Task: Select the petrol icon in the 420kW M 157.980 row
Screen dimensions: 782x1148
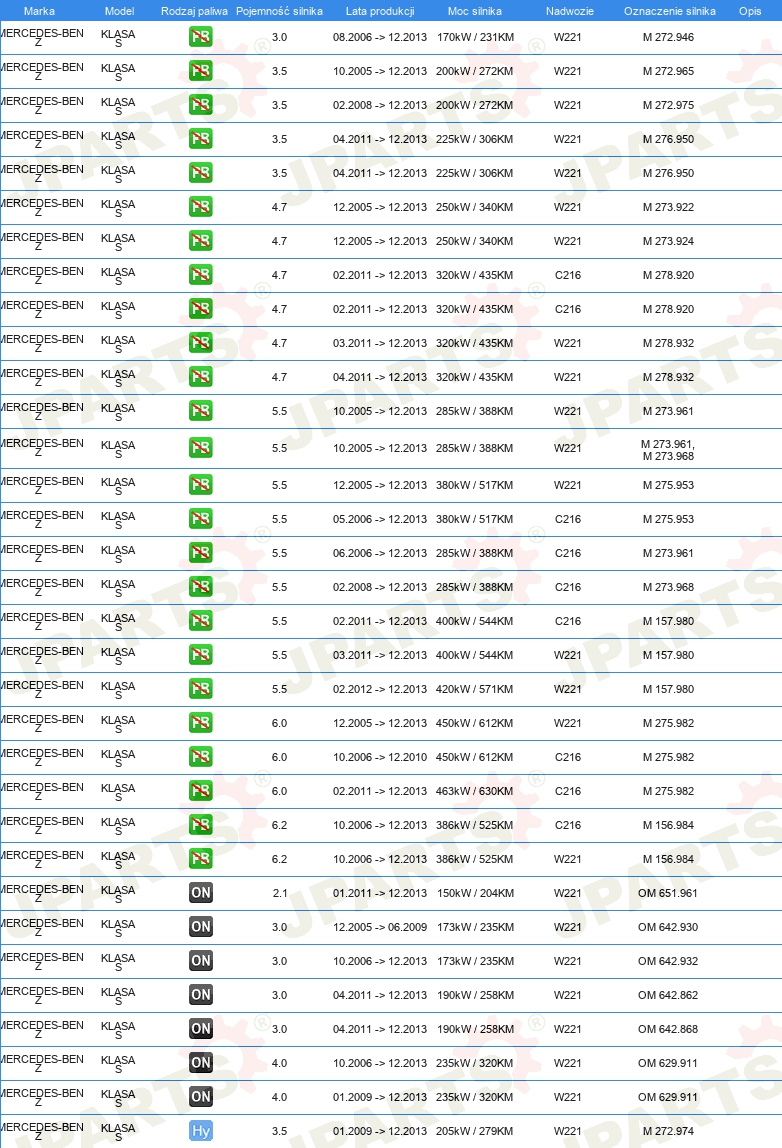Action: point(201,689)
